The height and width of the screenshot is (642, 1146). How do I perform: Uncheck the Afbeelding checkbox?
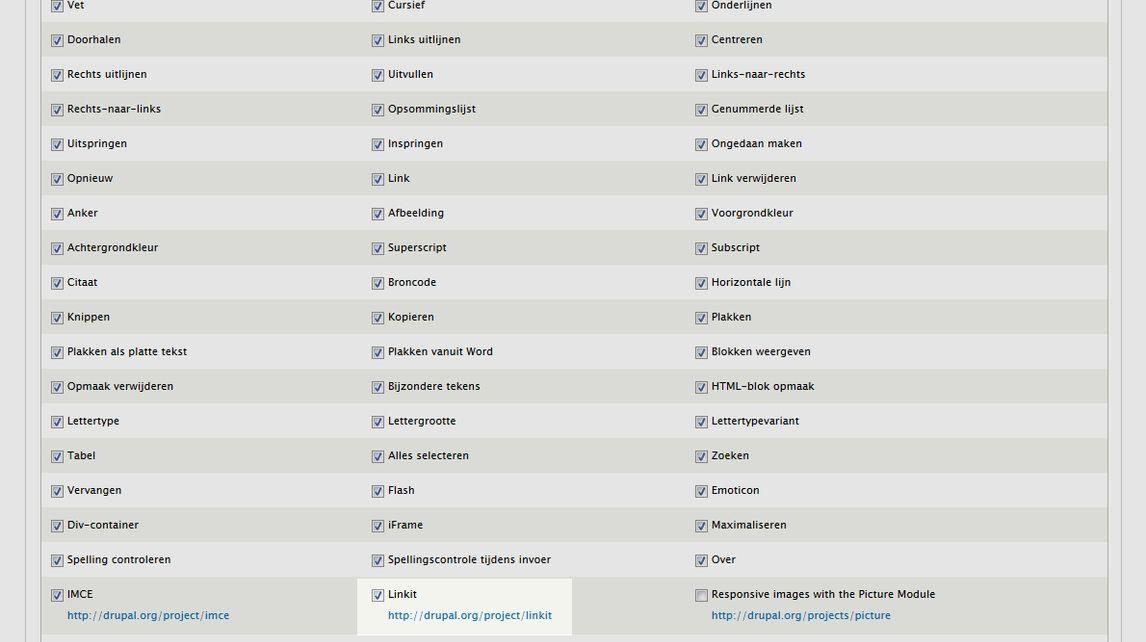[x=378, y=214]
